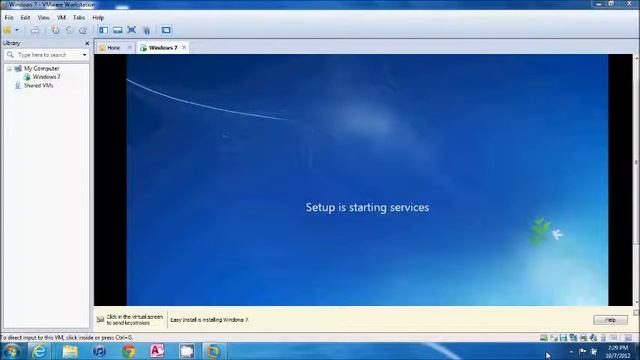Open the library search options dropdown
Screen dimensions: 640x360
click(x=84, y=55)
